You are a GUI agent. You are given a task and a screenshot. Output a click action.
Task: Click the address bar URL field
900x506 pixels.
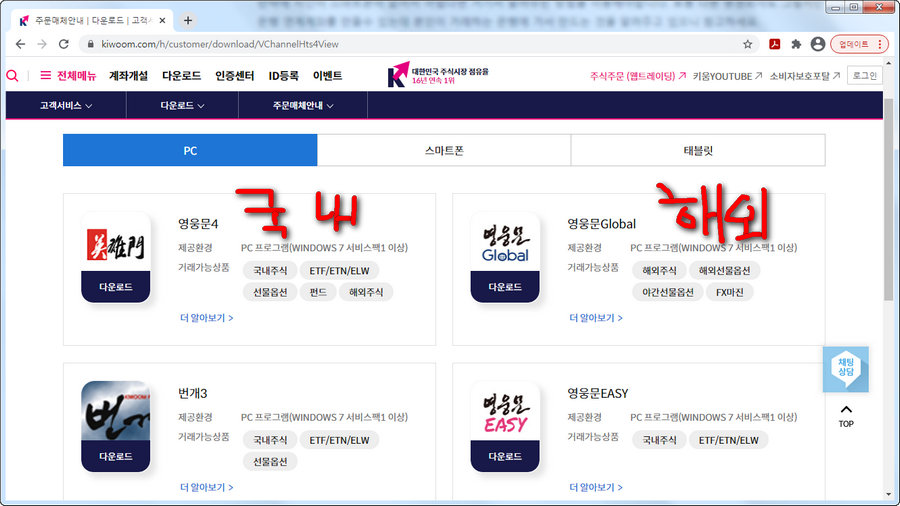tap(419, 44)
